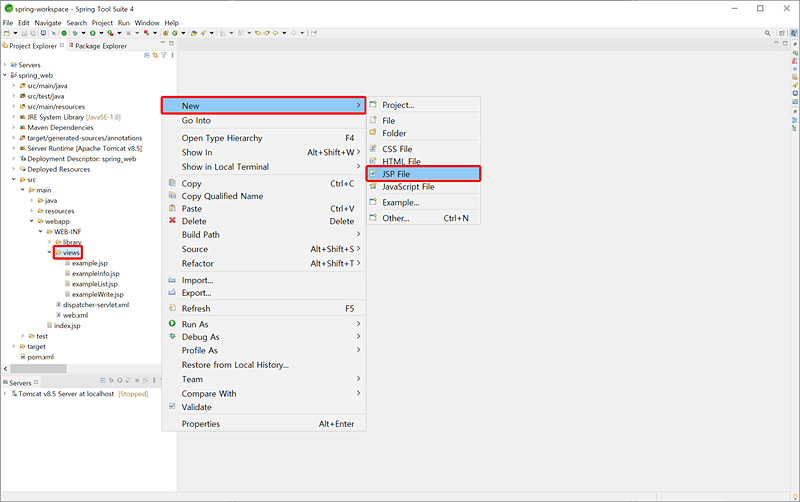Switch to the Package Explorer tab
This screenshot has width=800, height=502.
coord(100,46)
